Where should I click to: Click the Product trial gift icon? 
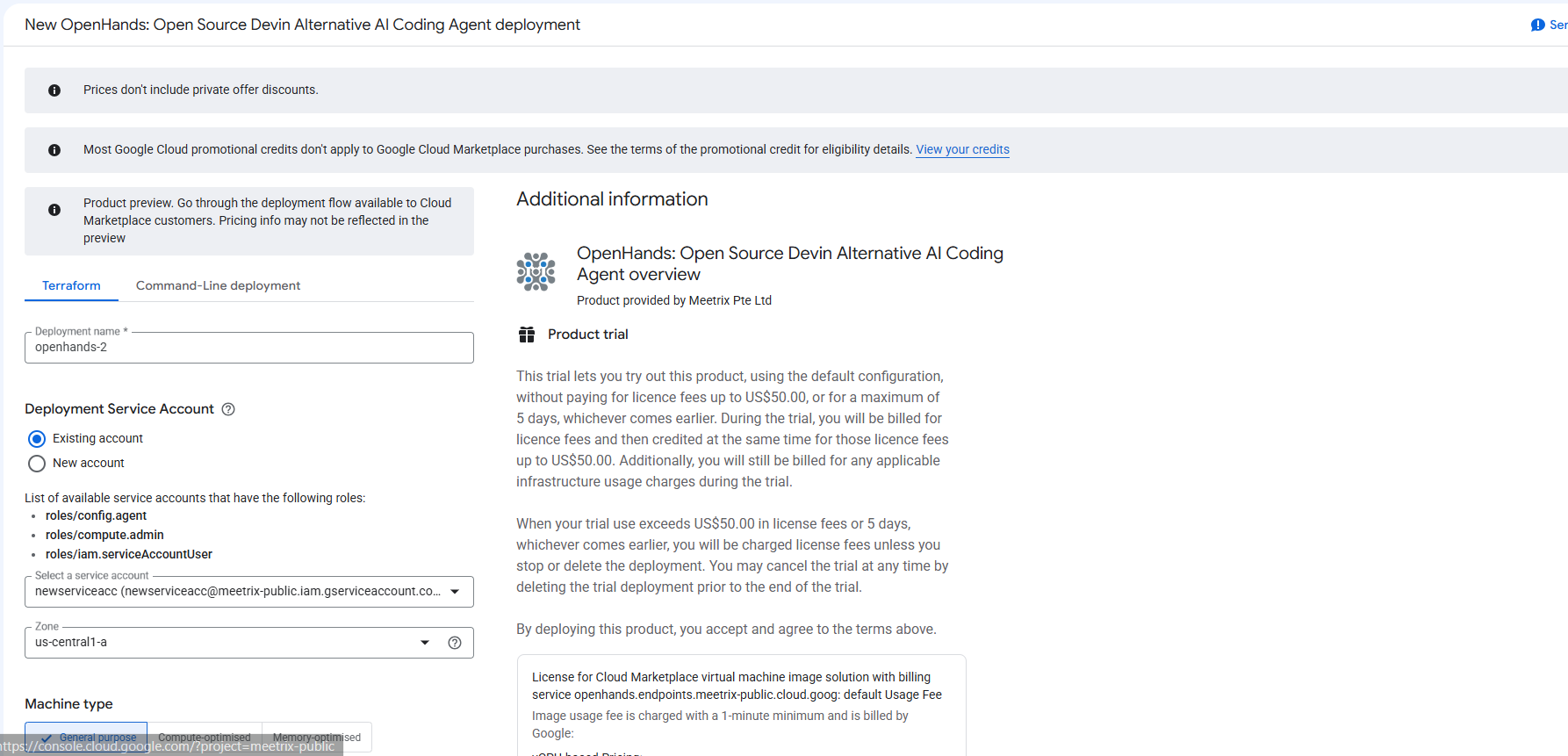527,335
